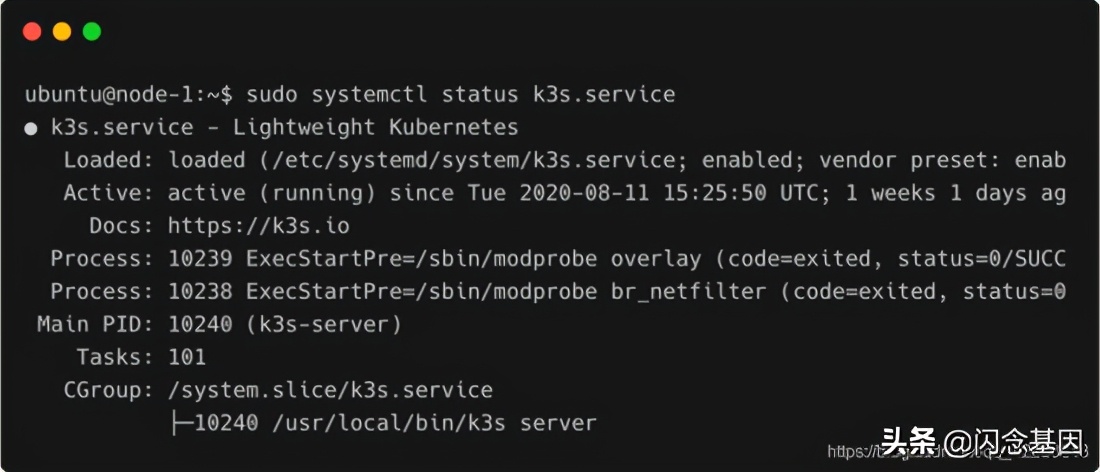Click the Tasks count 101
This screenshot has height=472, width=1100.
tap(186, 357)
